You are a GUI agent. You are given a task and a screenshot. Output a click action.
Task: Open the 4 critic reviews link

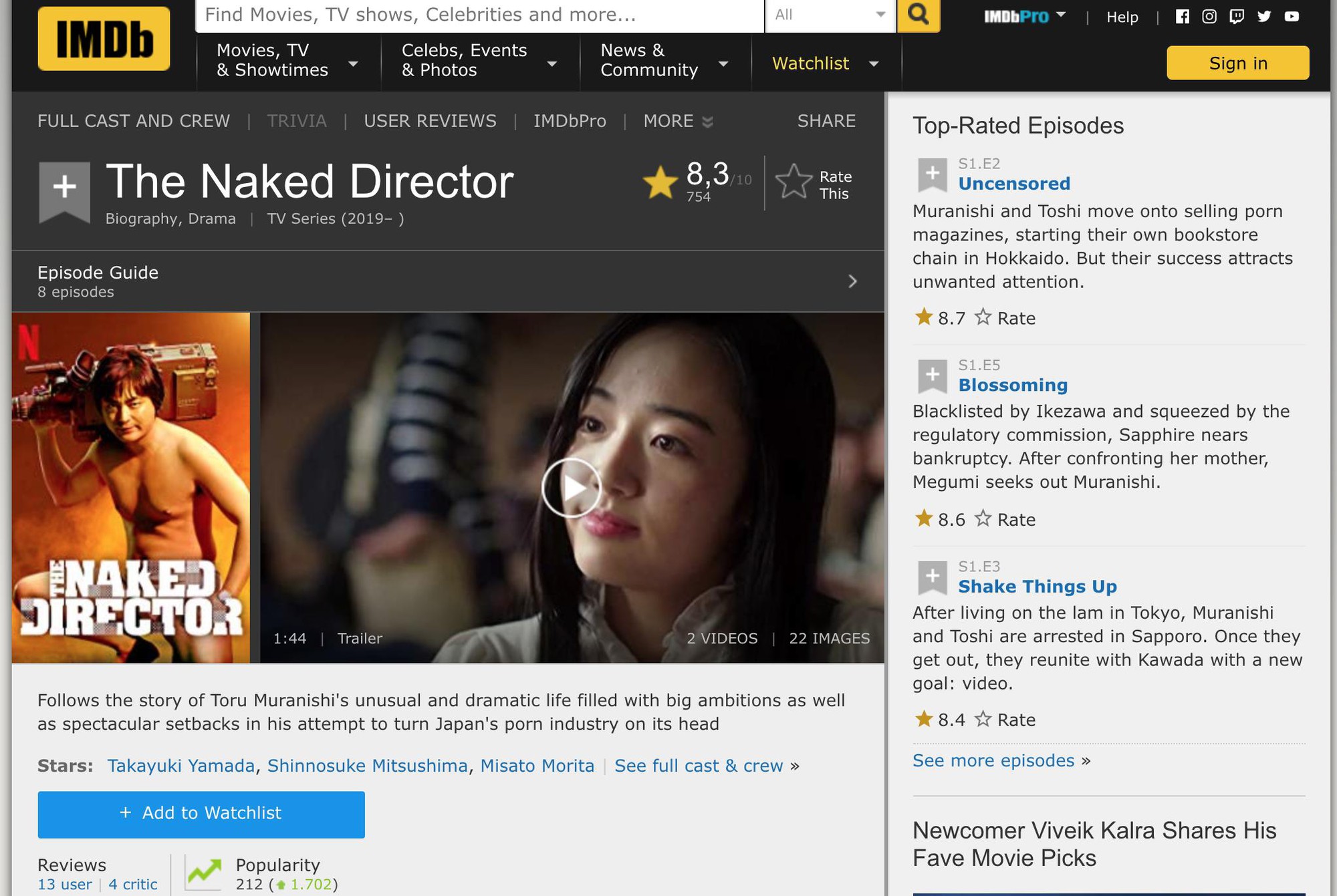point(133,884)
